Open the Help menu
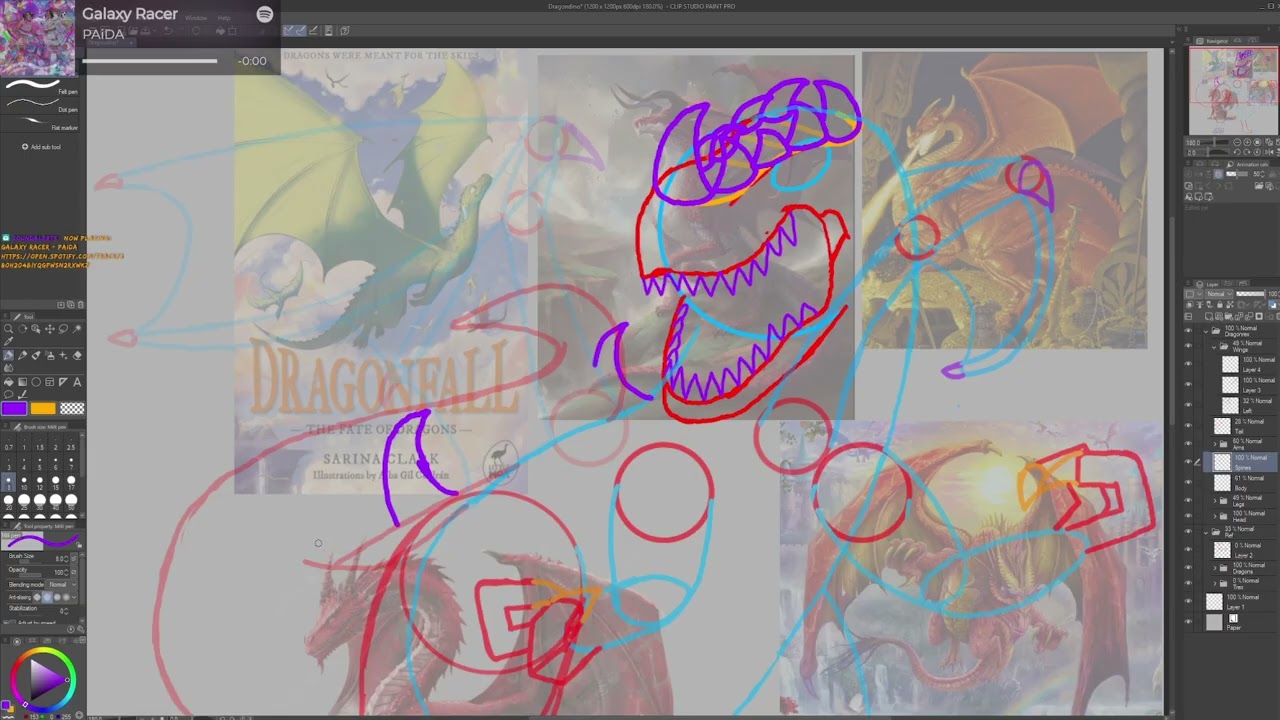1280x720 pixels. (224, 18)
